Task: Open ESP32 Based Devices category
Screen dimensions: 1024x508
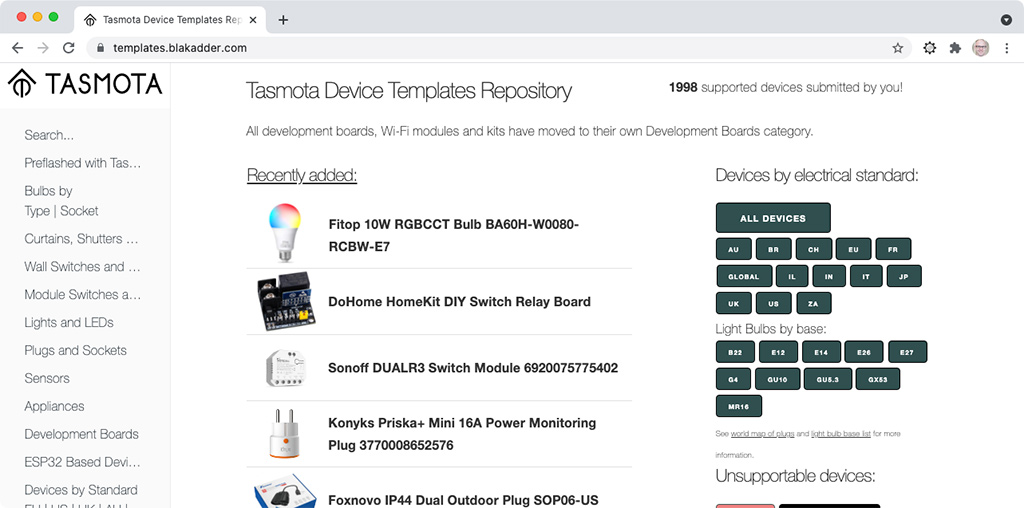Action: (82, 462)
